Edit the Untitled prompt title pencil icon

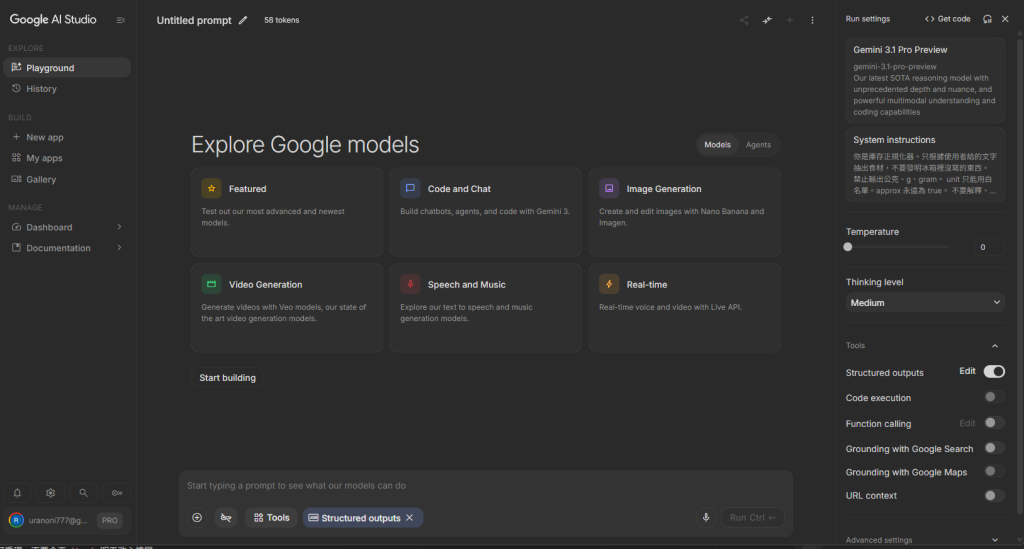point(243,20)
